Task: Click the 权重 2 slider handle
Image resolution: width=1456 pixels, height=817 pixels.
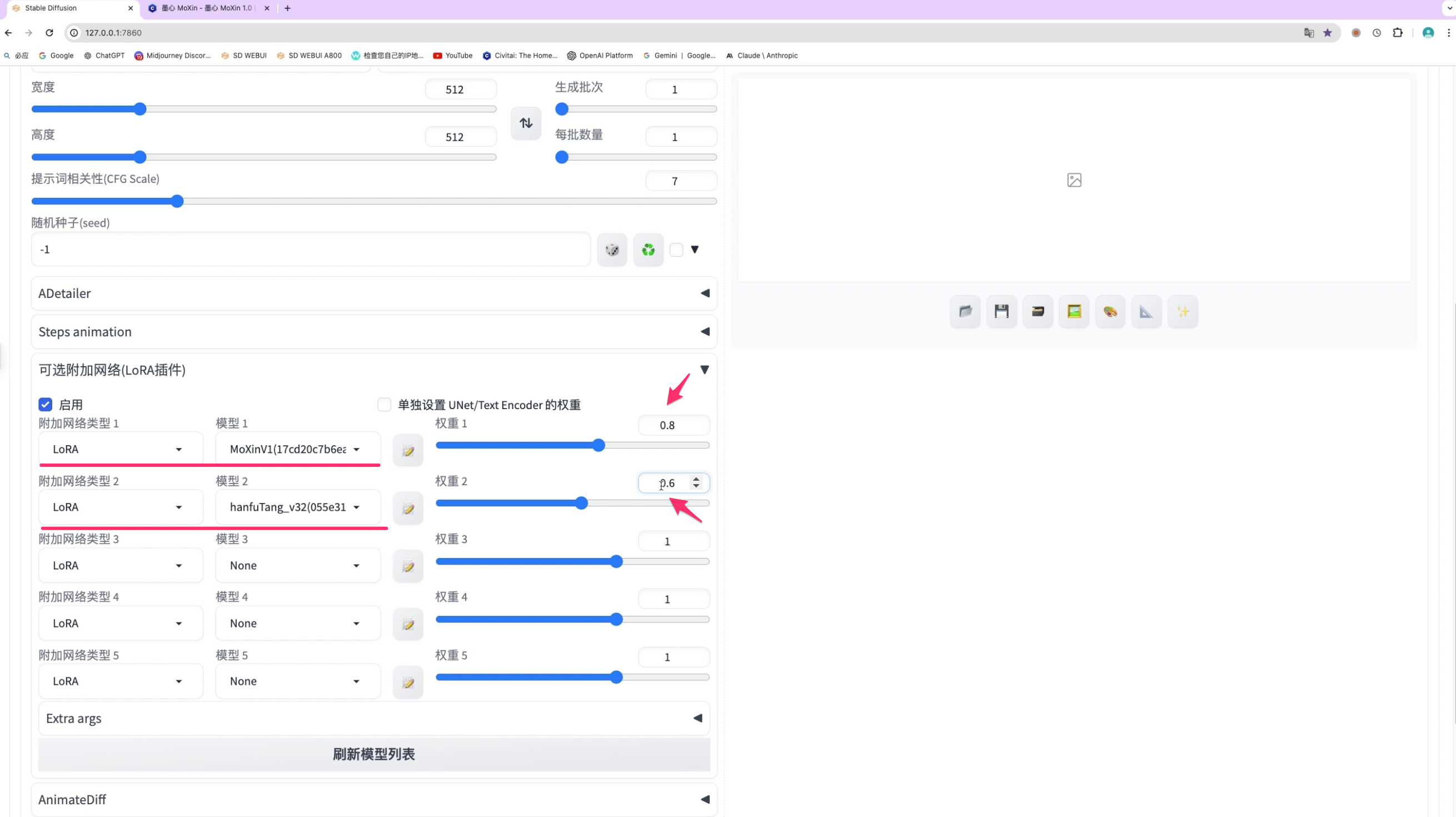Action: click(581, 503)
